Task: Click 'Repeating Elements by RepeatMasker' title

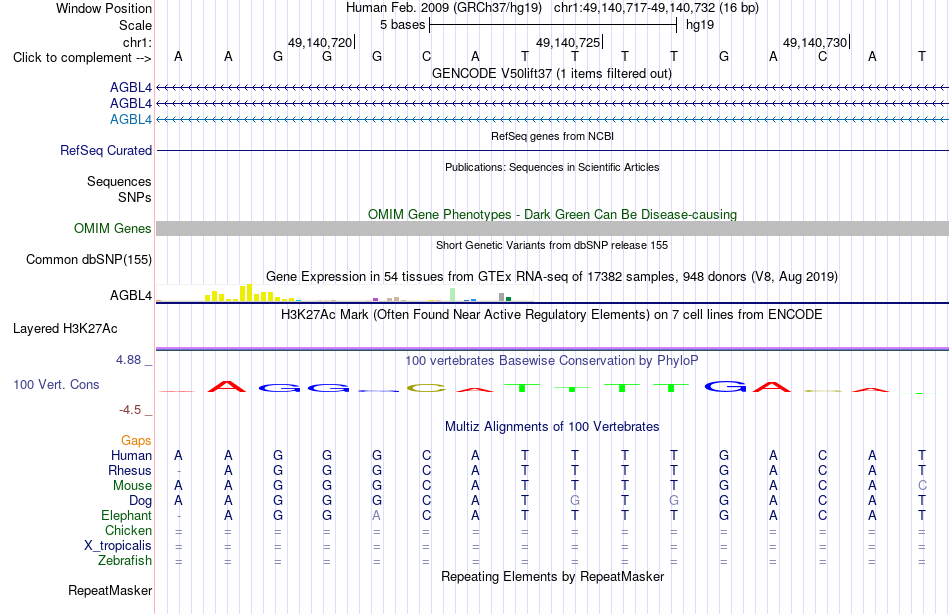Action: click(x=552, y=576)
